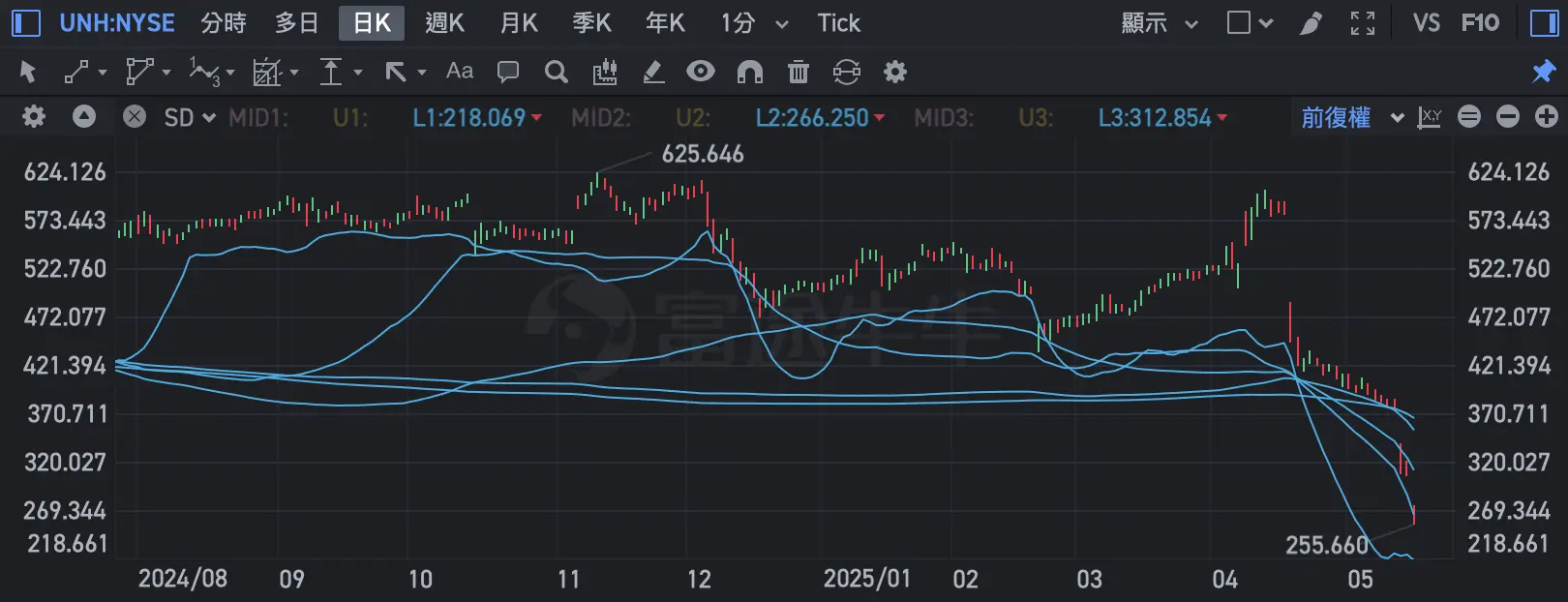Image resolution: width=1568 pixels, height=602 pixels.
Task: Delete drawings with trash icon
Action: [x=798, y=72]
